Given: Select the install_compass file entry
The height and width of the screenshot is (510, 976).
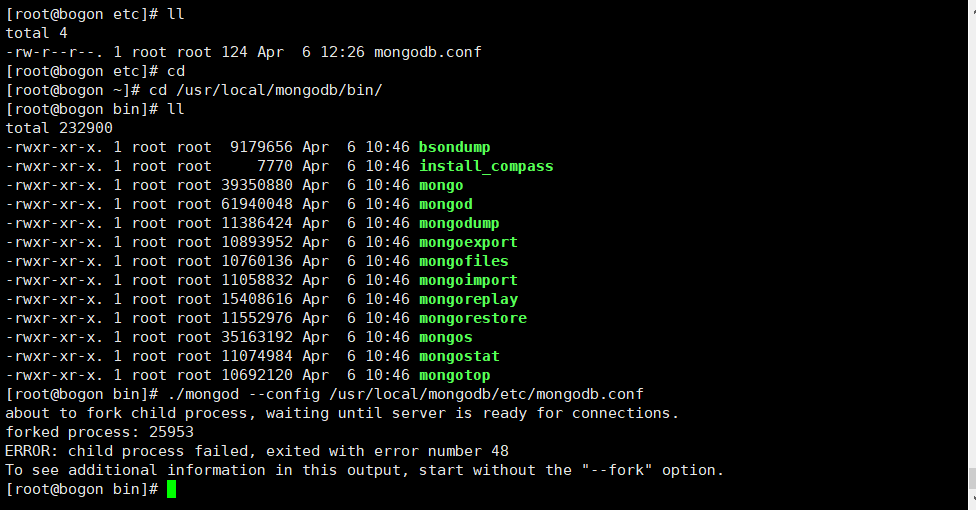Looking at the screenshot, I should pos(486,166).
